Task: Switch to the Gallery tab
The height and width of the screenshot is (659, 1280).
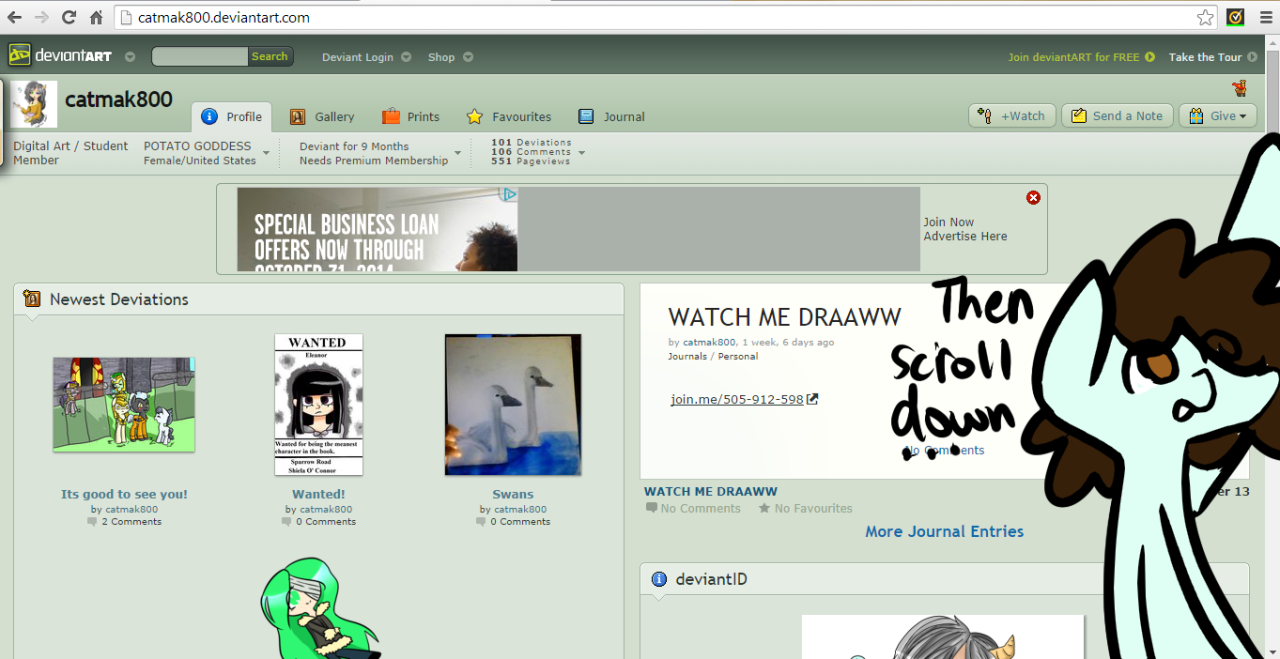Action: [x=322, y=117]
